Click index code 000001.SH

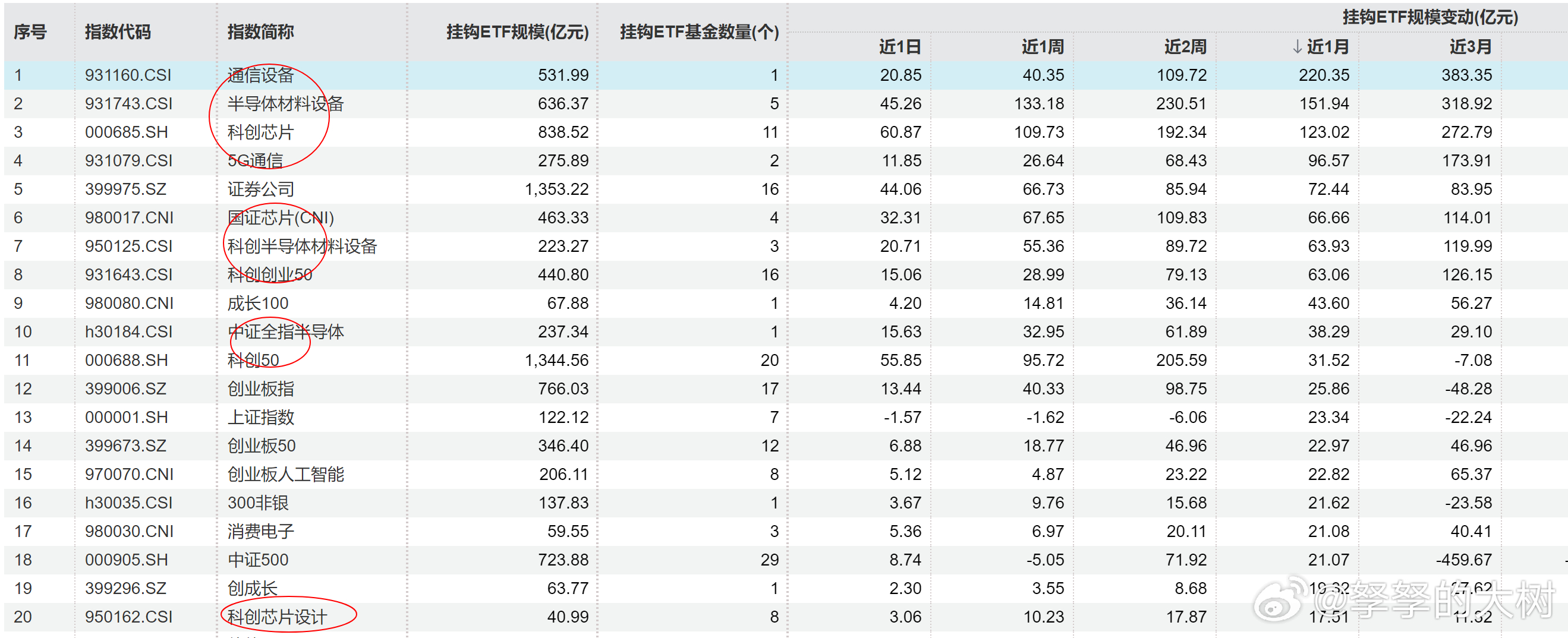(x=126, y=417)
